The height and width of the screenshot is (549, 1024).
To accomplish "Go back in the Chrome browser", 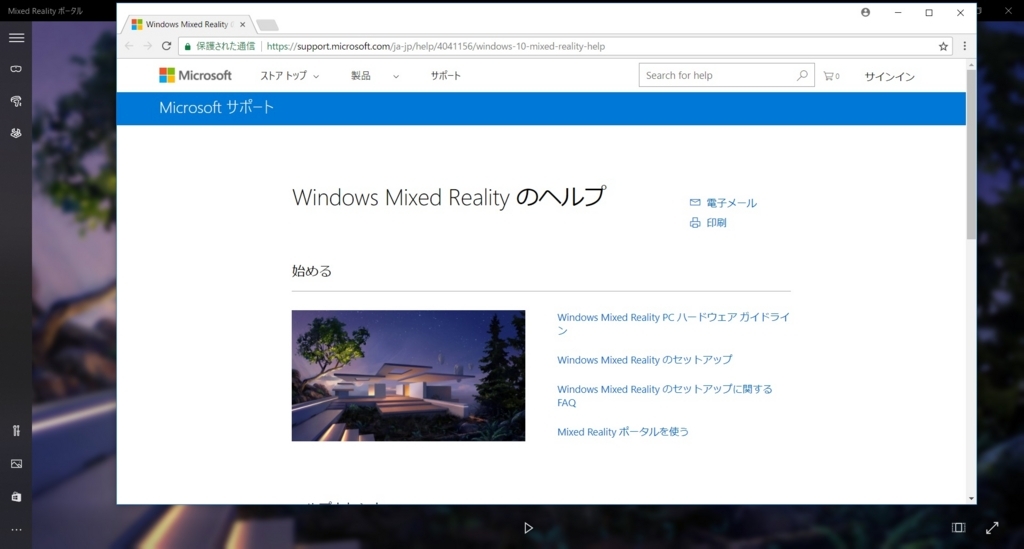I will point(129,46).
